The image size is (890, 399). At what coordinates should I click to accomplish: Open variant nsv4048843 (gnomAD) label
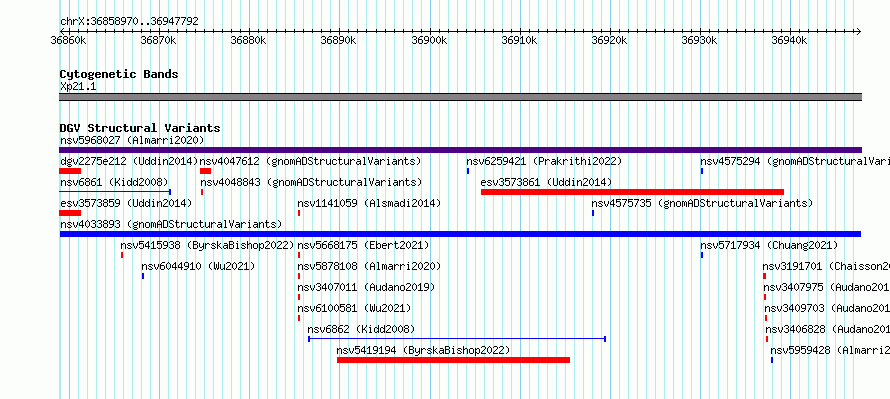pos(311,182)
